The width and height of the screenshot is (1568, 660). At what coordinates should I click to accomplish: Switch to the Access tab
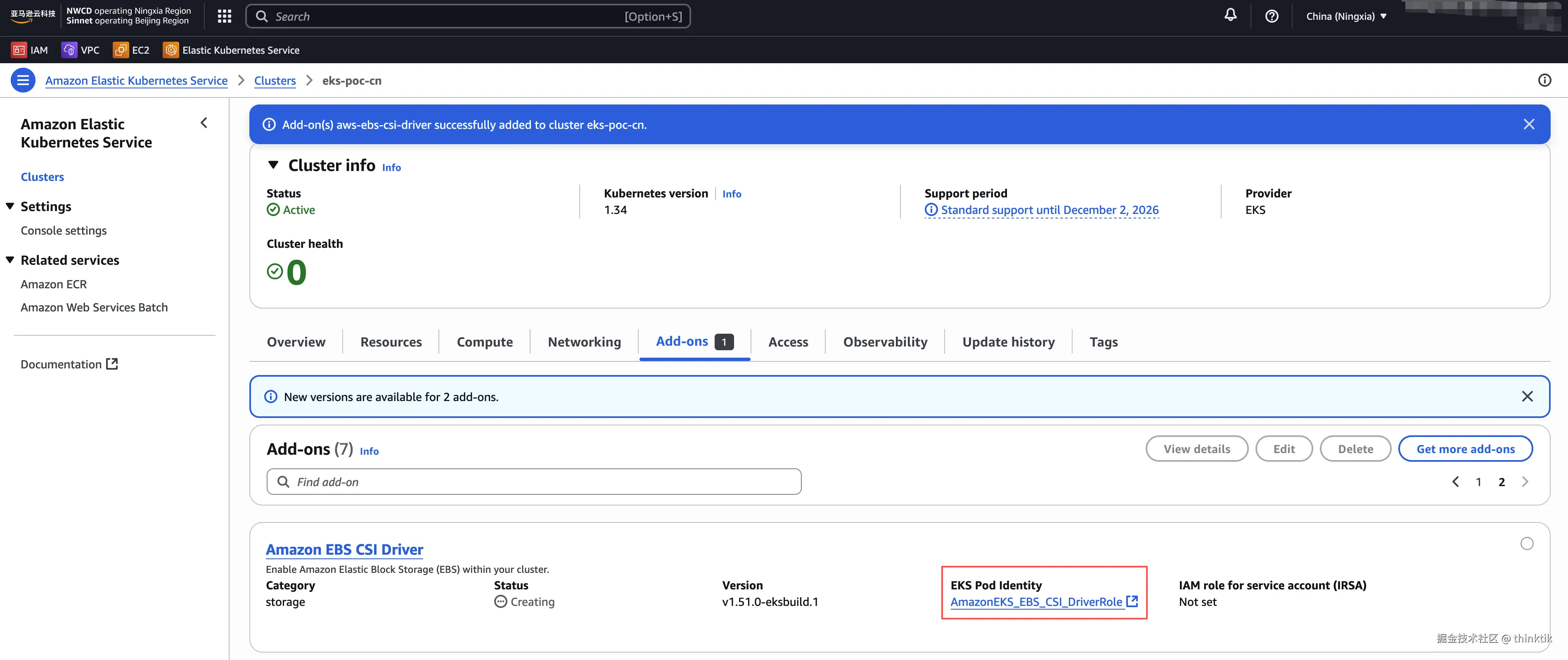(x=788, y=342)
